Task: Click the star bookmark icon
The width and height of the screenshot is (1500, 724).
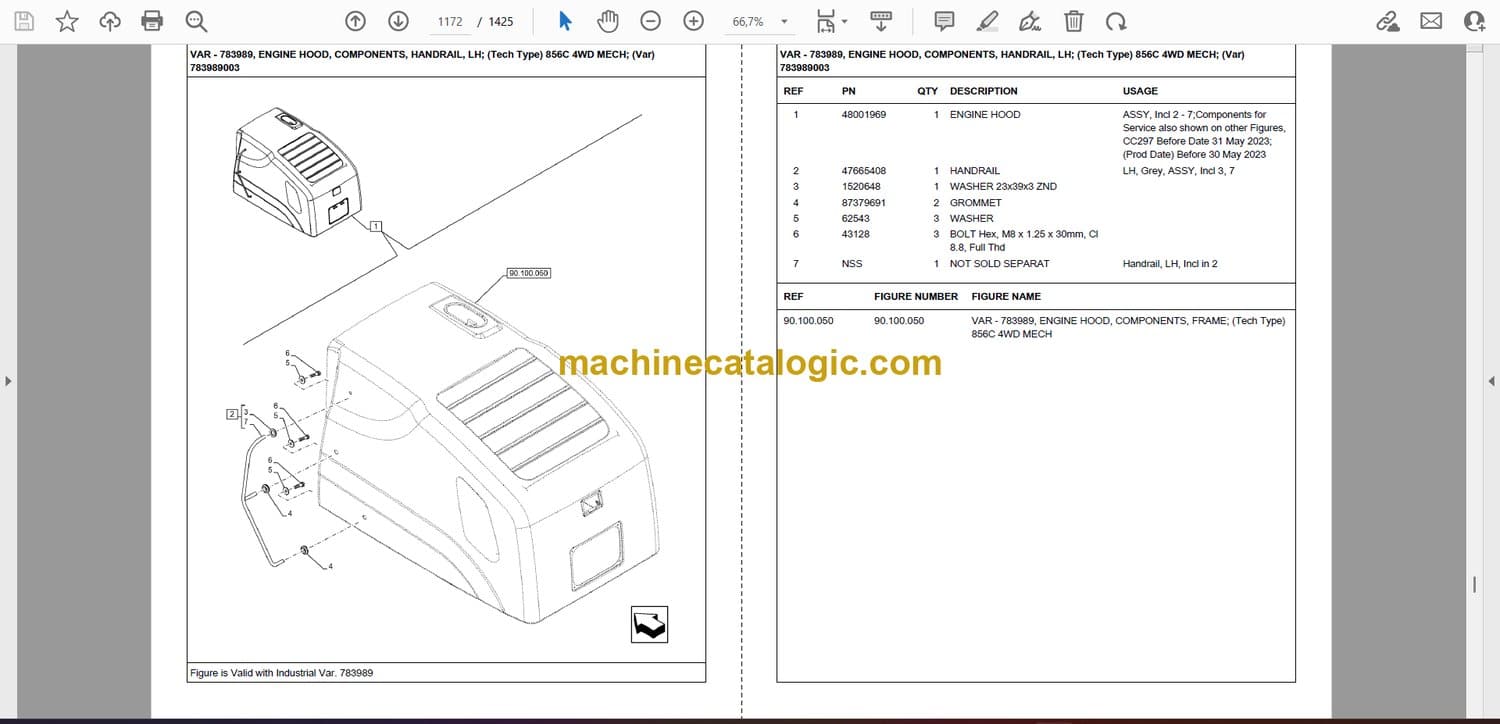Action: click(x=67, y=21)
